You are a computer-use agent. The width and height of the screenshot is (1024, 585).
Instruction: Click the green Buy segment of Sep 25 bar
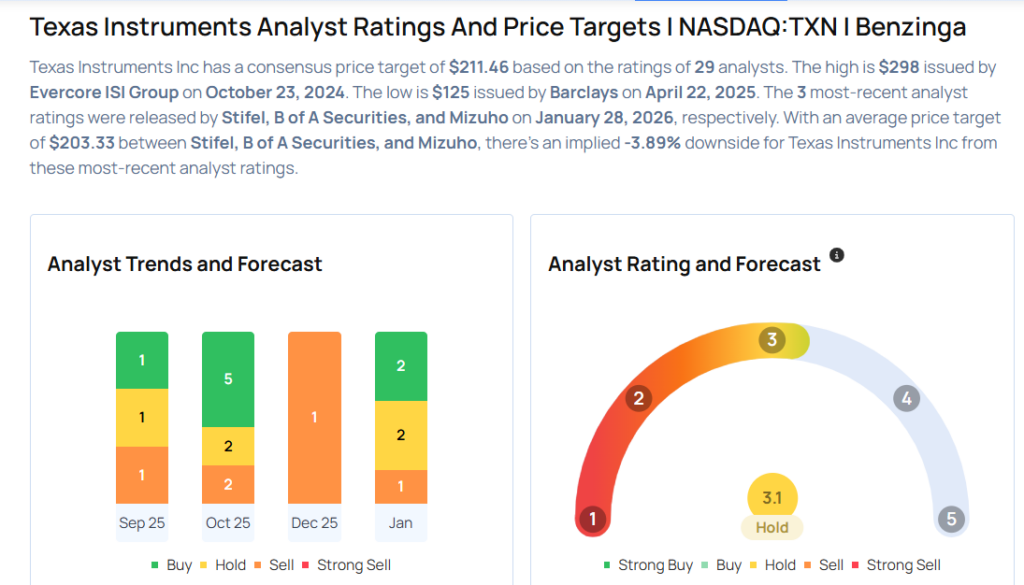(142, 360)
